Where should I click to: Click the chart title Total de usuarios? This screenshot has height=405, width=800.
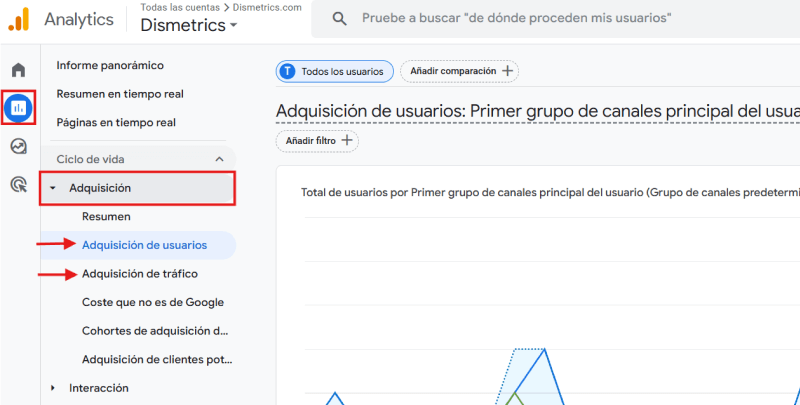coord(550,192)
